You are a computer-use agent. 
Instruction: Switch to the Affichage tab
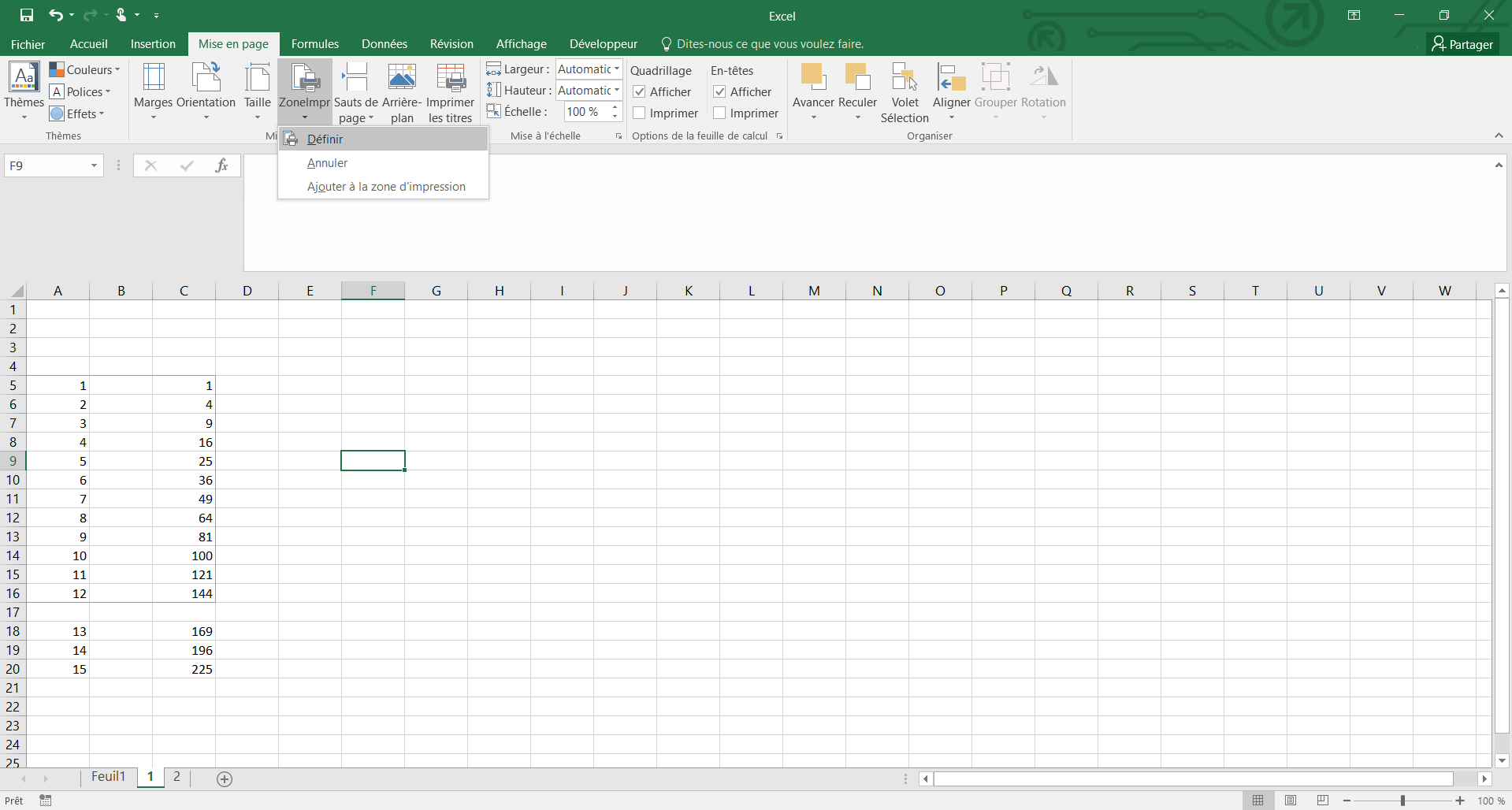point(521,44)
